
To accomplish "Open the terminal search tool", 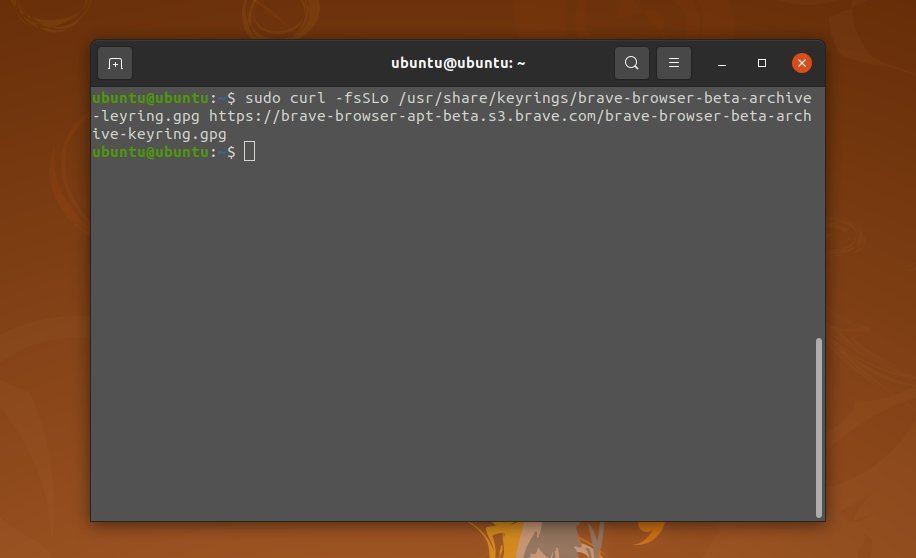I will (x=632, y=63).
